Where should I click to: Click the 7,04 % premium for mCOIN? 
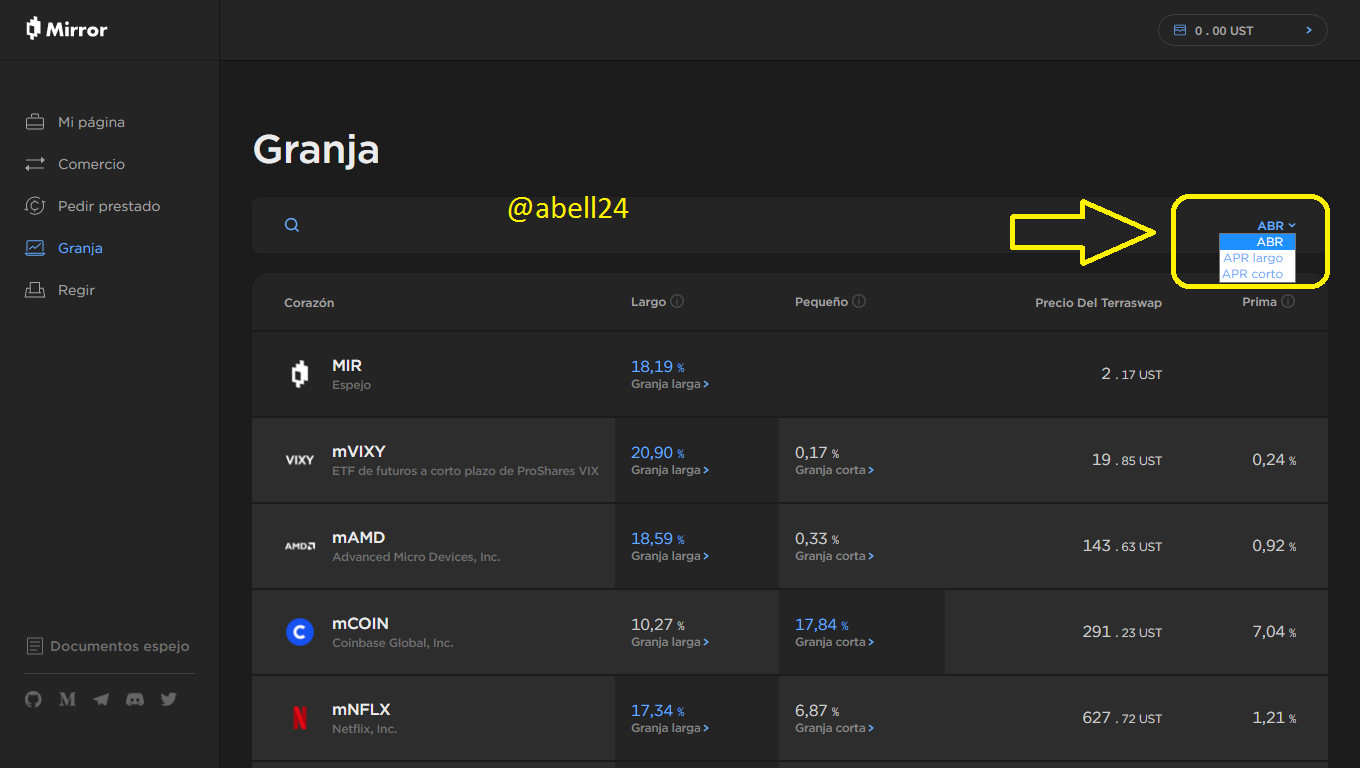tap(1274, 632)
